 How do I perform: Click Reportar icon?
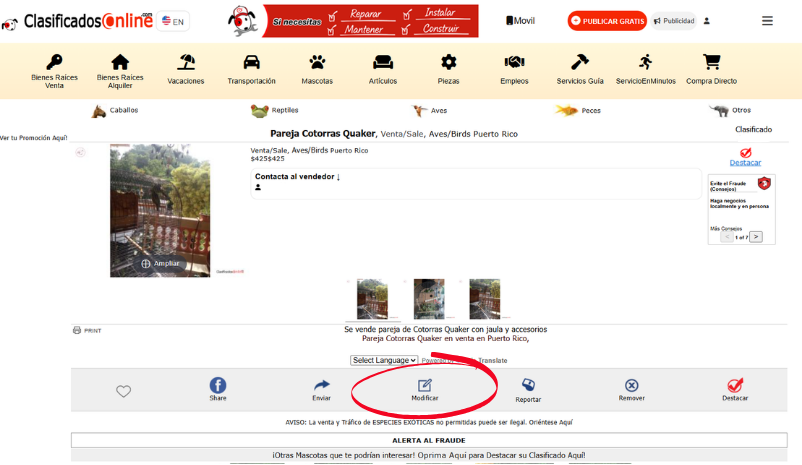528,385
